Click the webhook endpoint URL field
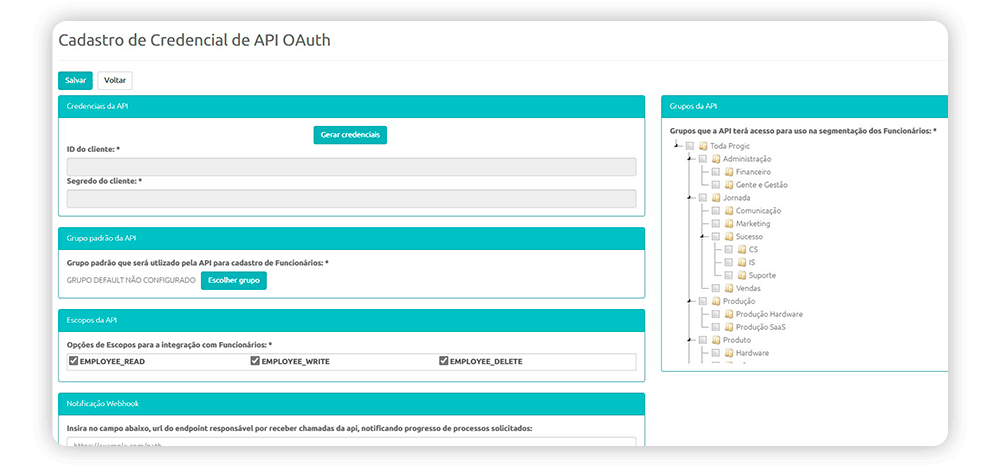This screenshot has width=1000, height=472. (351, 441)
